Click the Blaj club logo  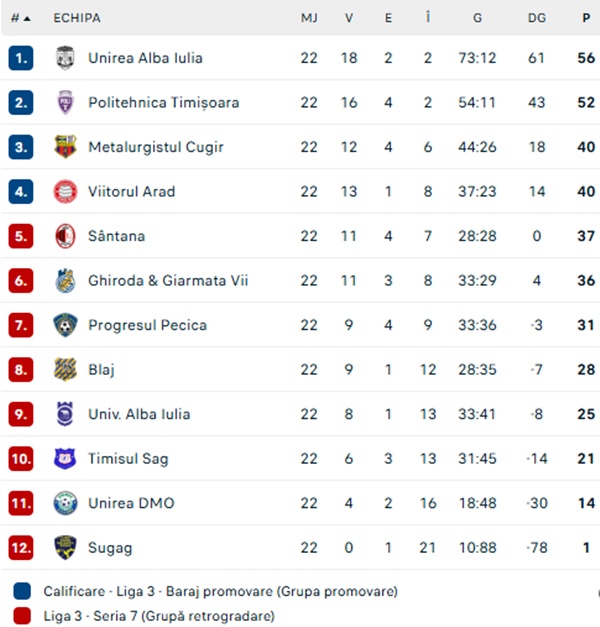pyautogui.click(x=65, y=370)
